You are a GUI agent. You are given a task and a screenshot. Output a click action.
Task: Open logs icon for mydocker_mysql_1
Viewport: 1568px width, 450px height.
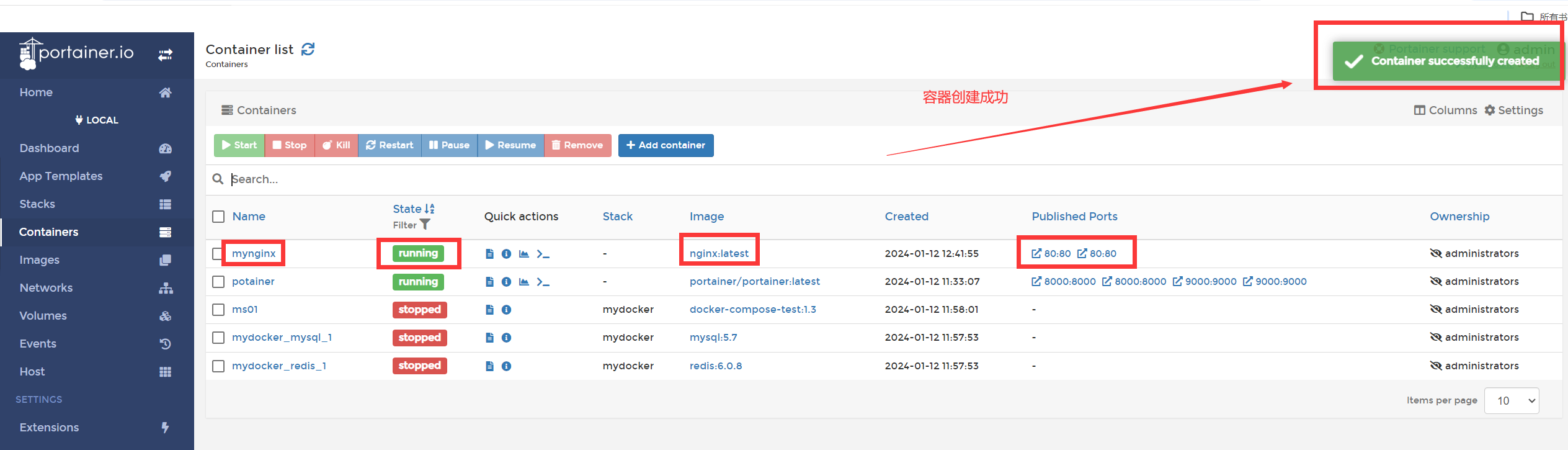click(489, 338)
